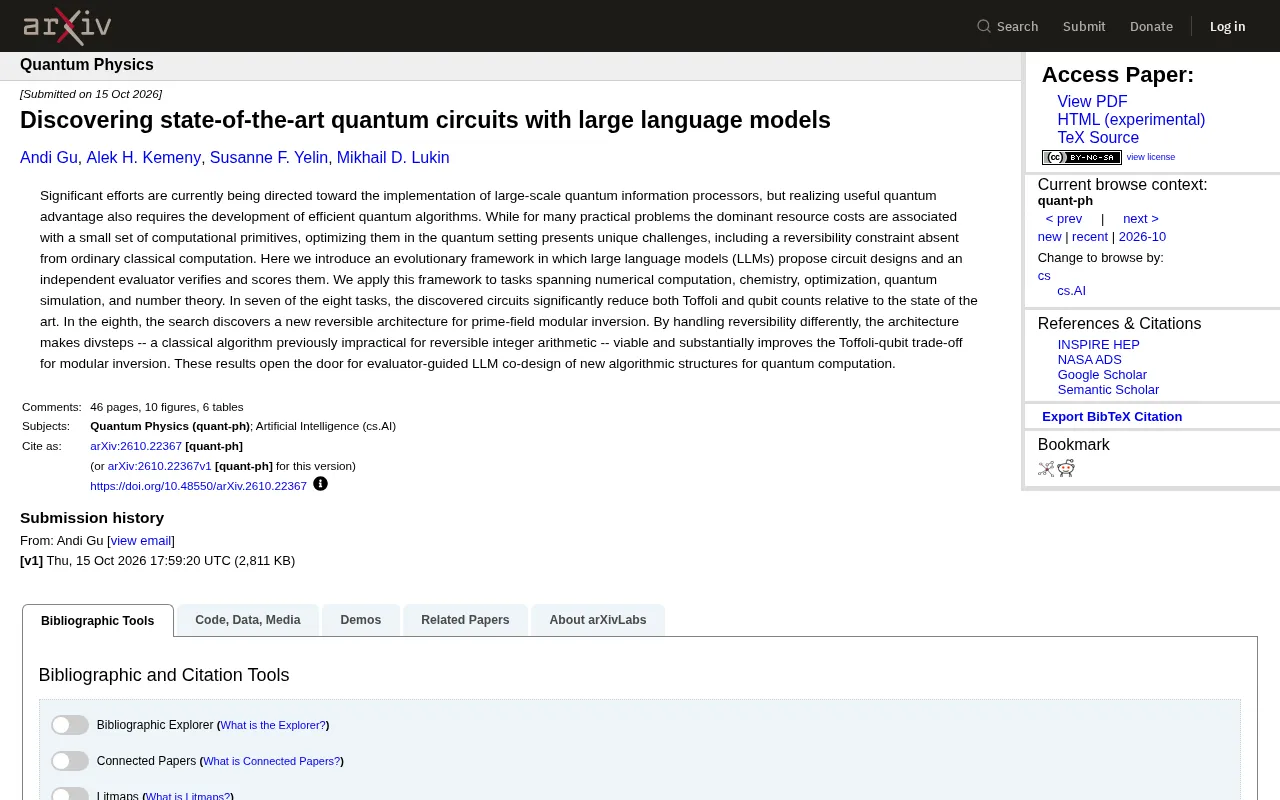Click Donate in the top navigation

pos(1151,27)
